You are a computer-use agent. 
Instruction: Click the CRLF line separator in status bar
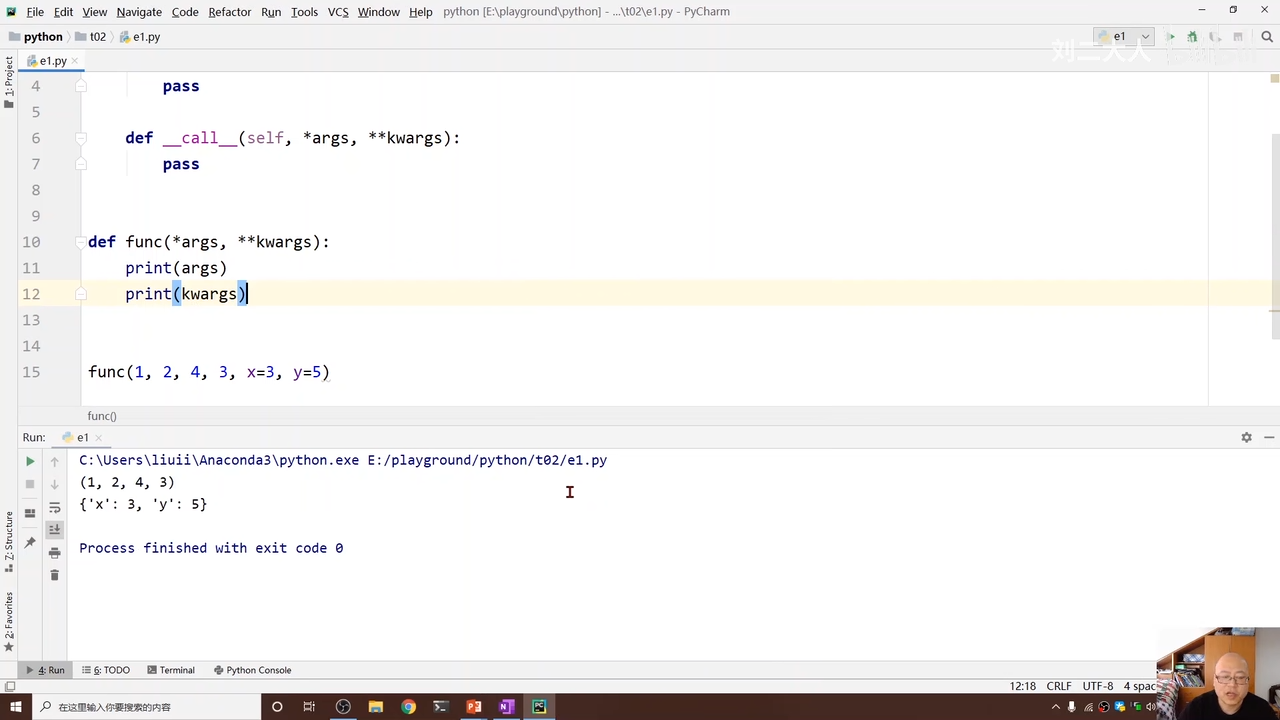click(x=1058, y=686)
